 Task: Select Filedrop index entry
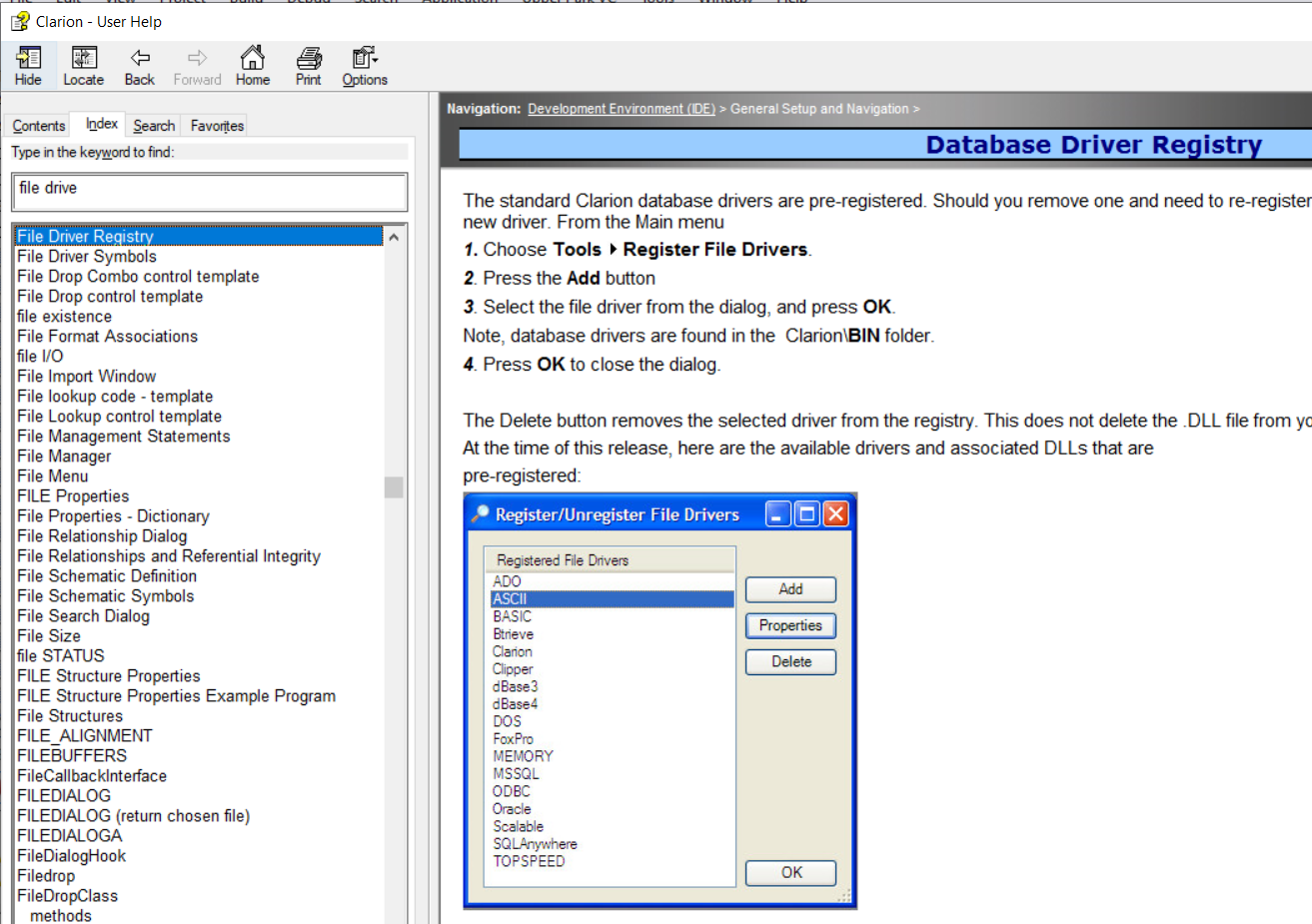click(x=46, y=876)
